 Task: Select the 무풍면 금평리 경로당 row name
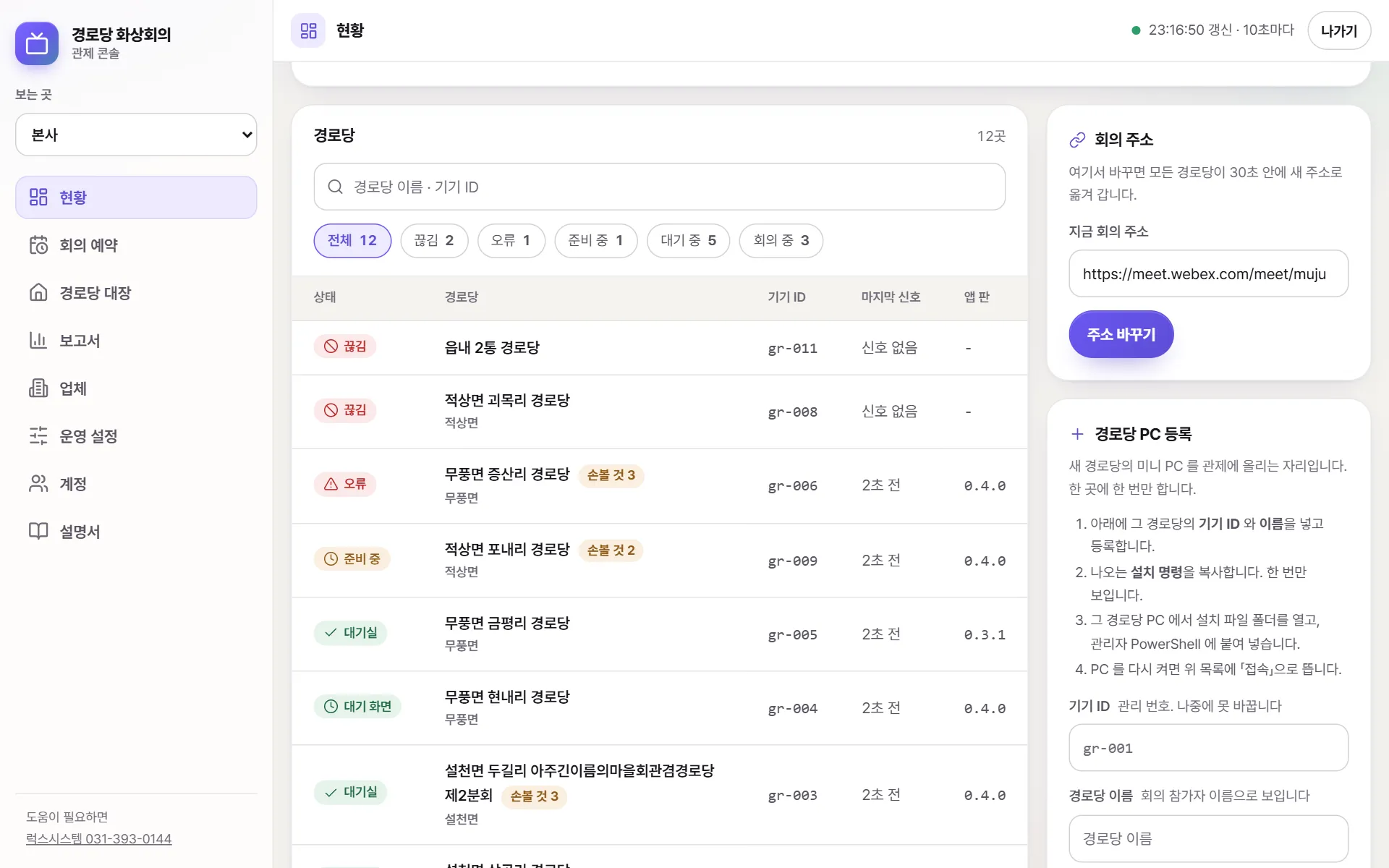tap(507, 623)
